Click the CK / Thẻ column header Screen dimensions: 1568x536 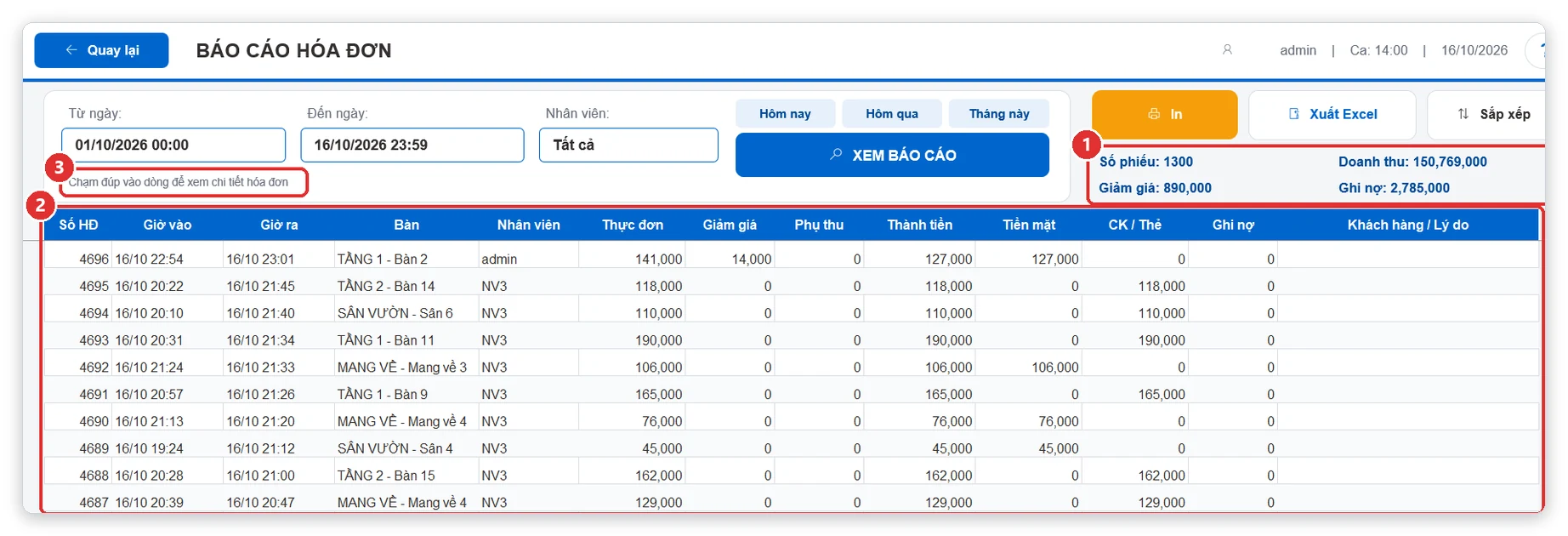coord(1134,225)
